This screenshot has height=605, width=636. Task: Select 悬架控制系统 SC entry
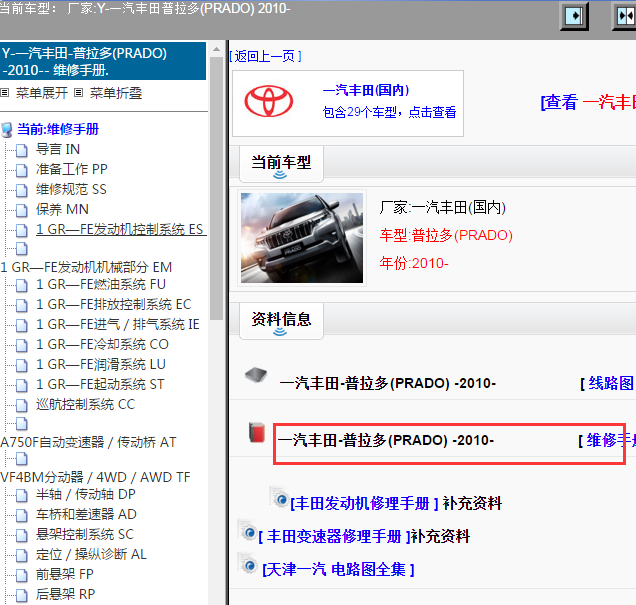(85, 534)
